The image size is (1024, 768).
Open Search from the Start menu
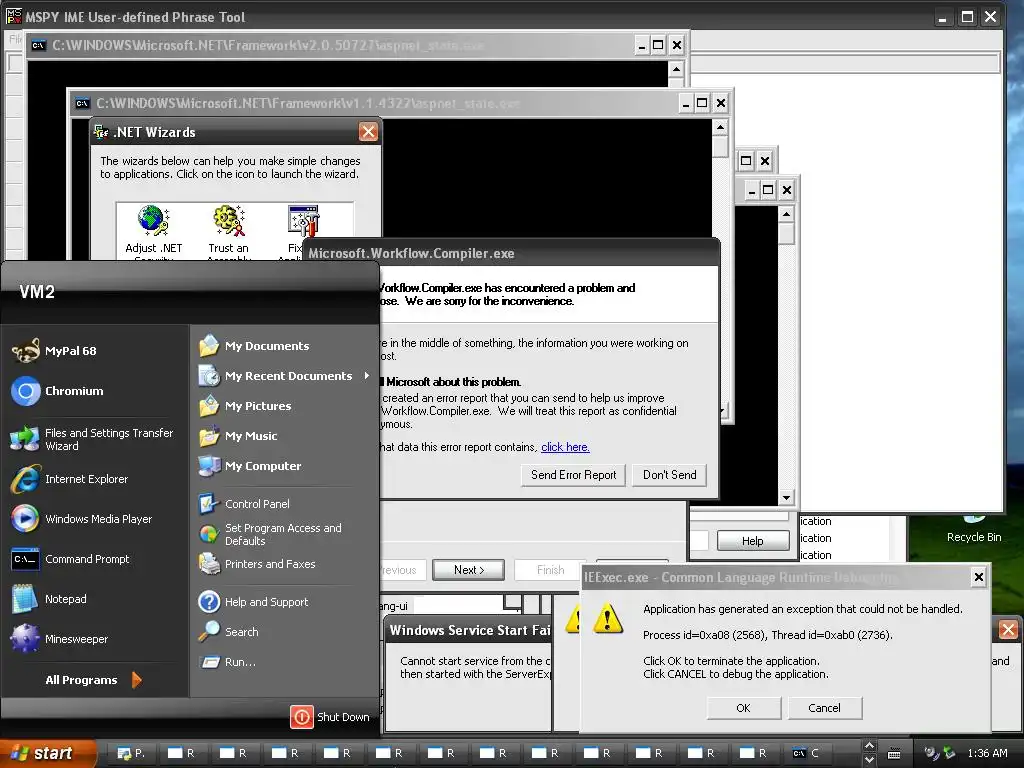(x=229, y=632)
